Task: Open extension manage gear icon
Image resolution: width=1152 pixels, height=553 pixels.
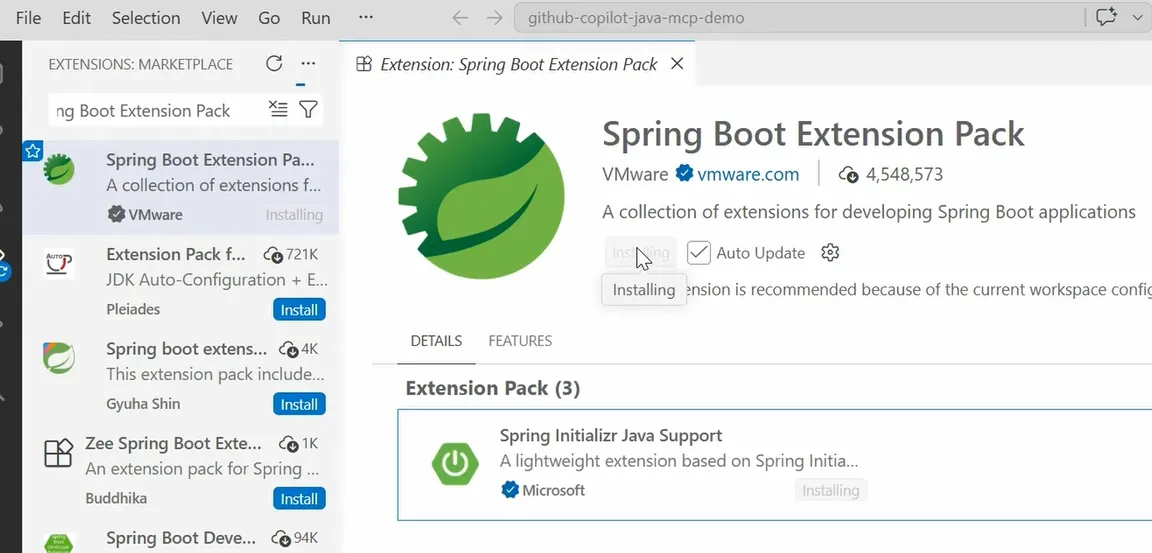Action: 830,253
